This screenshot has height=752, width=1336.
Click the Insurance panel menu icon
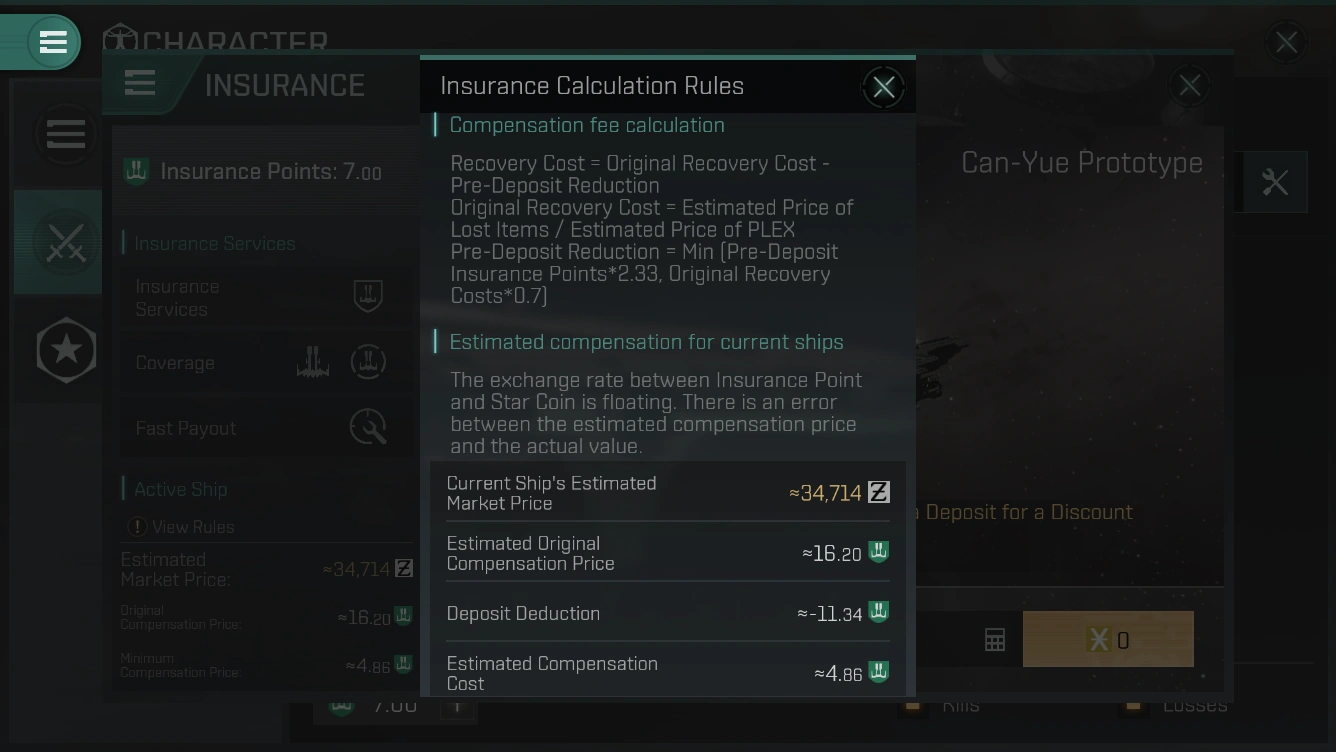click(140, 84)
